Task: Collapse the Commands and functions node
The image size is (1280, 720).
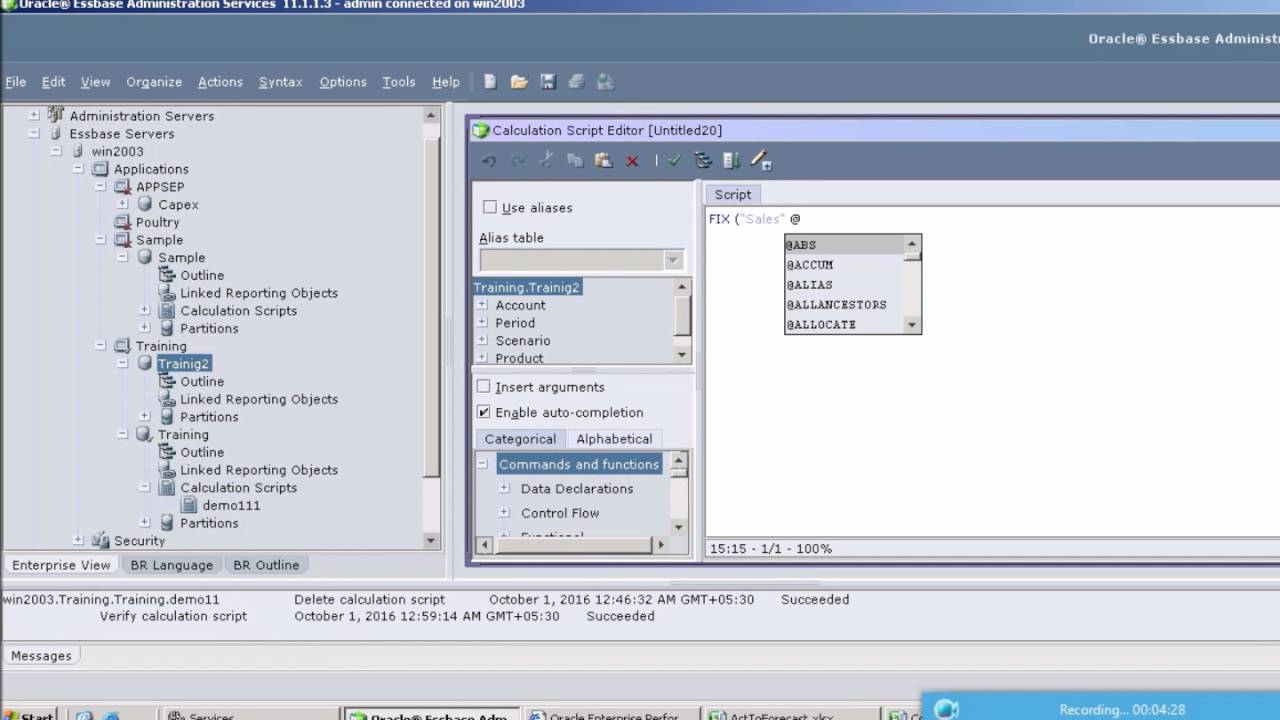Action: click(483, 464)
